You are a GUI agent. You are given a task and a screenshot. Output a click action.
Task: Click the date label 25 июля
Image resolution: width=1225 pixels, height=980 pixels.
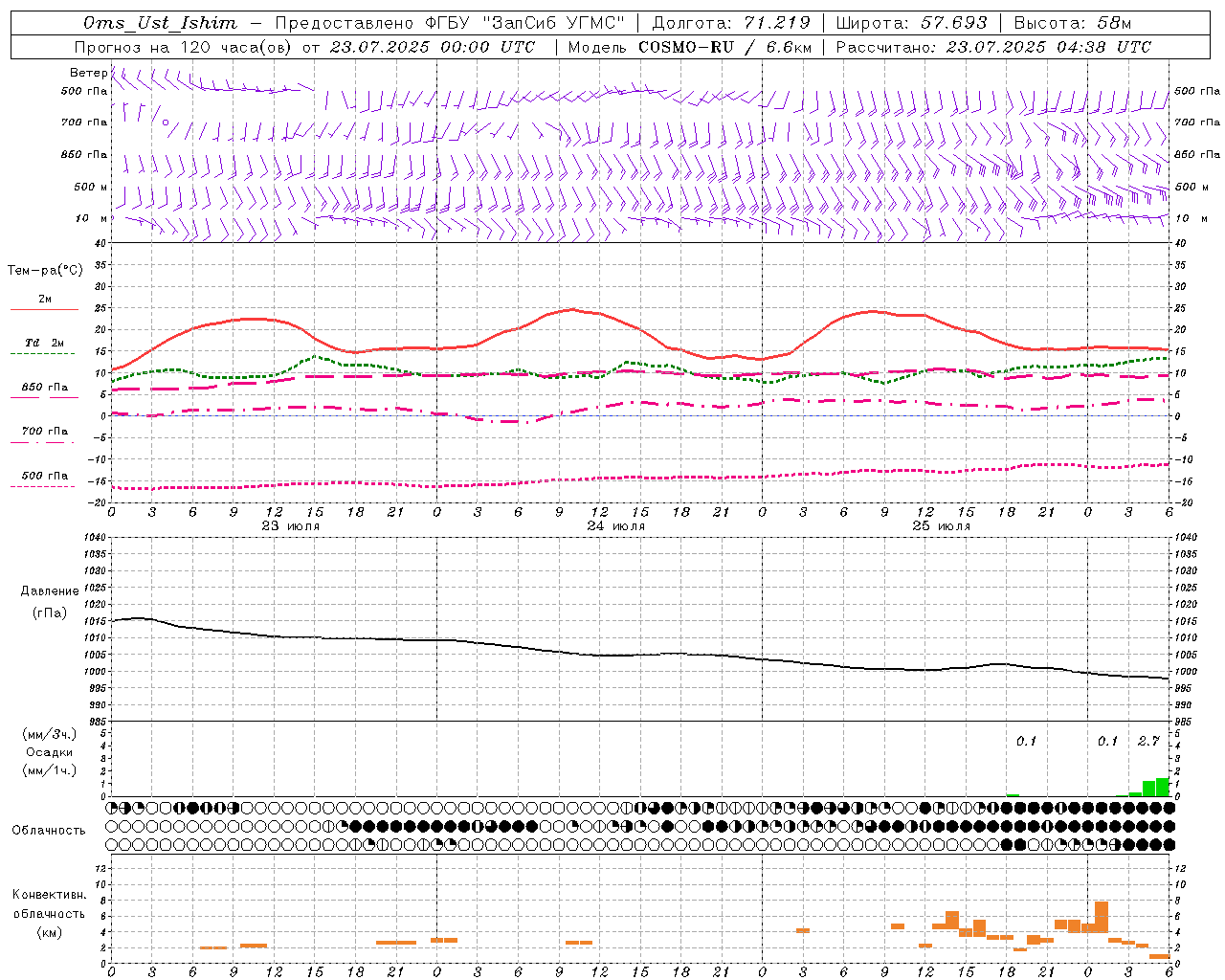pos(942,525)
